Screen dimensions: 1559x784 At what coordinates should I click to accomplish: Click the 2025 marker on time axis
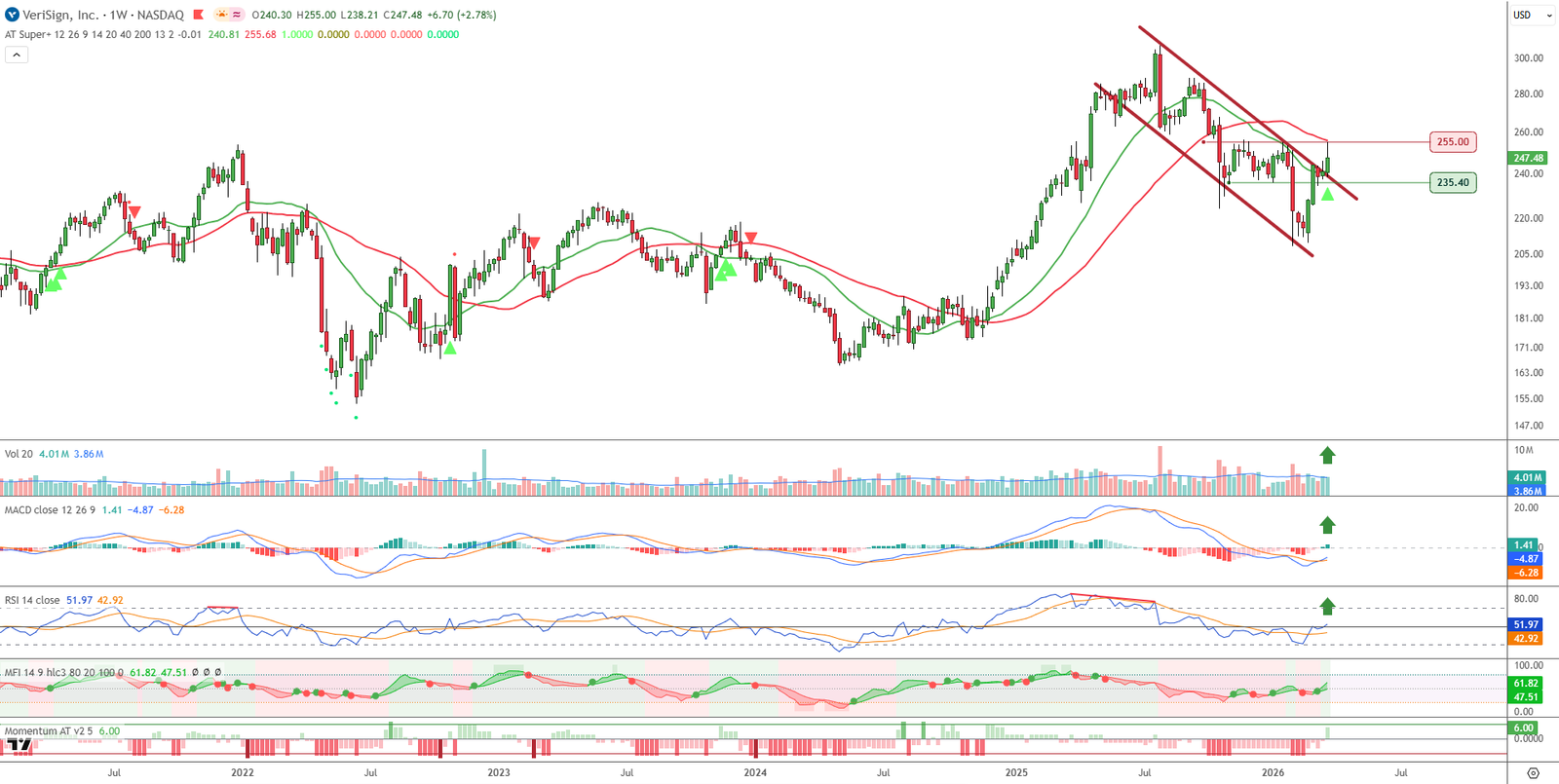pyautogui.click(x=1016, y=772)
